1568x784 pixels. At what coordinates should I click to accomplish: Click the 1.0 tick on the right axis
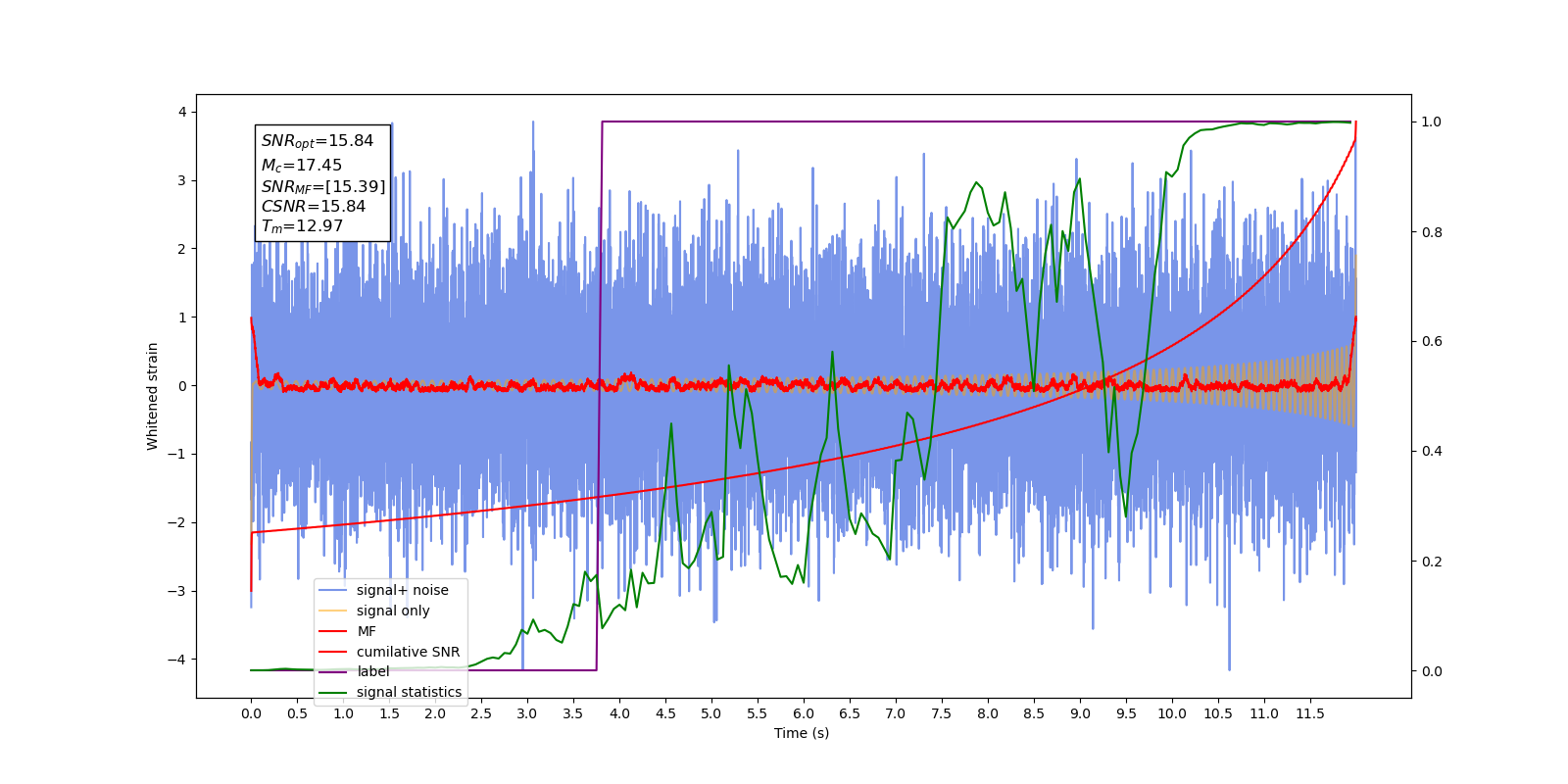pyautogui.click(x=1432, y=122)
